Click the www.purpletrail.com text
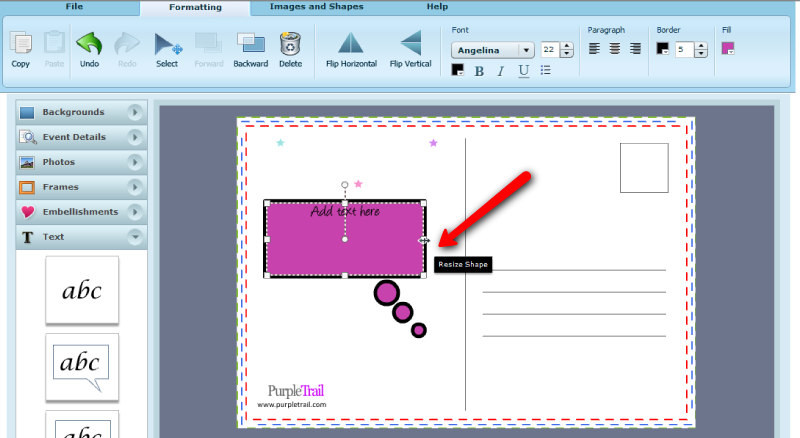This screenshot has width=800, height=438. tap(292, 405)
